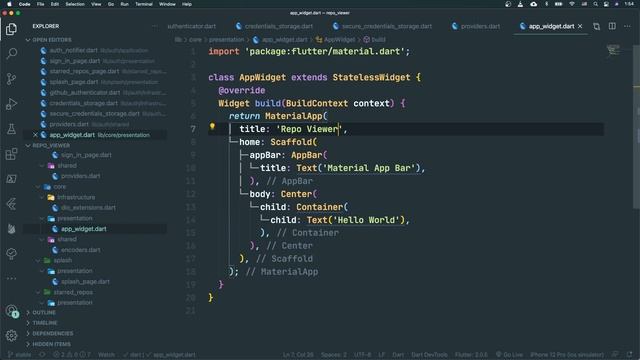Open editor More Actions ellipsis menu
The width and height of the screenshot is (640, 360).
tap(627, 26)
